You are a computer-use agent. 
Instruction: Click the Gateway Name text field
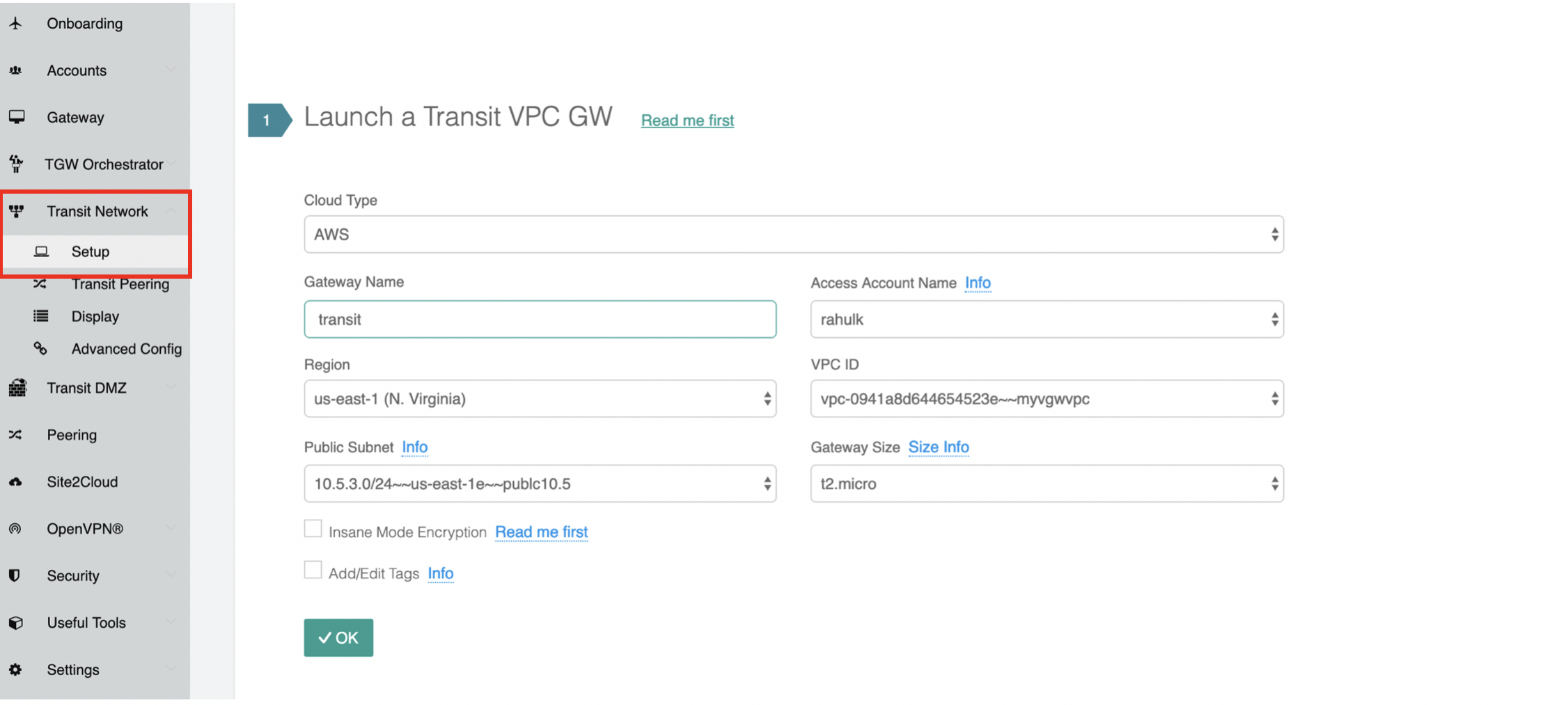(x=540, y=320)
